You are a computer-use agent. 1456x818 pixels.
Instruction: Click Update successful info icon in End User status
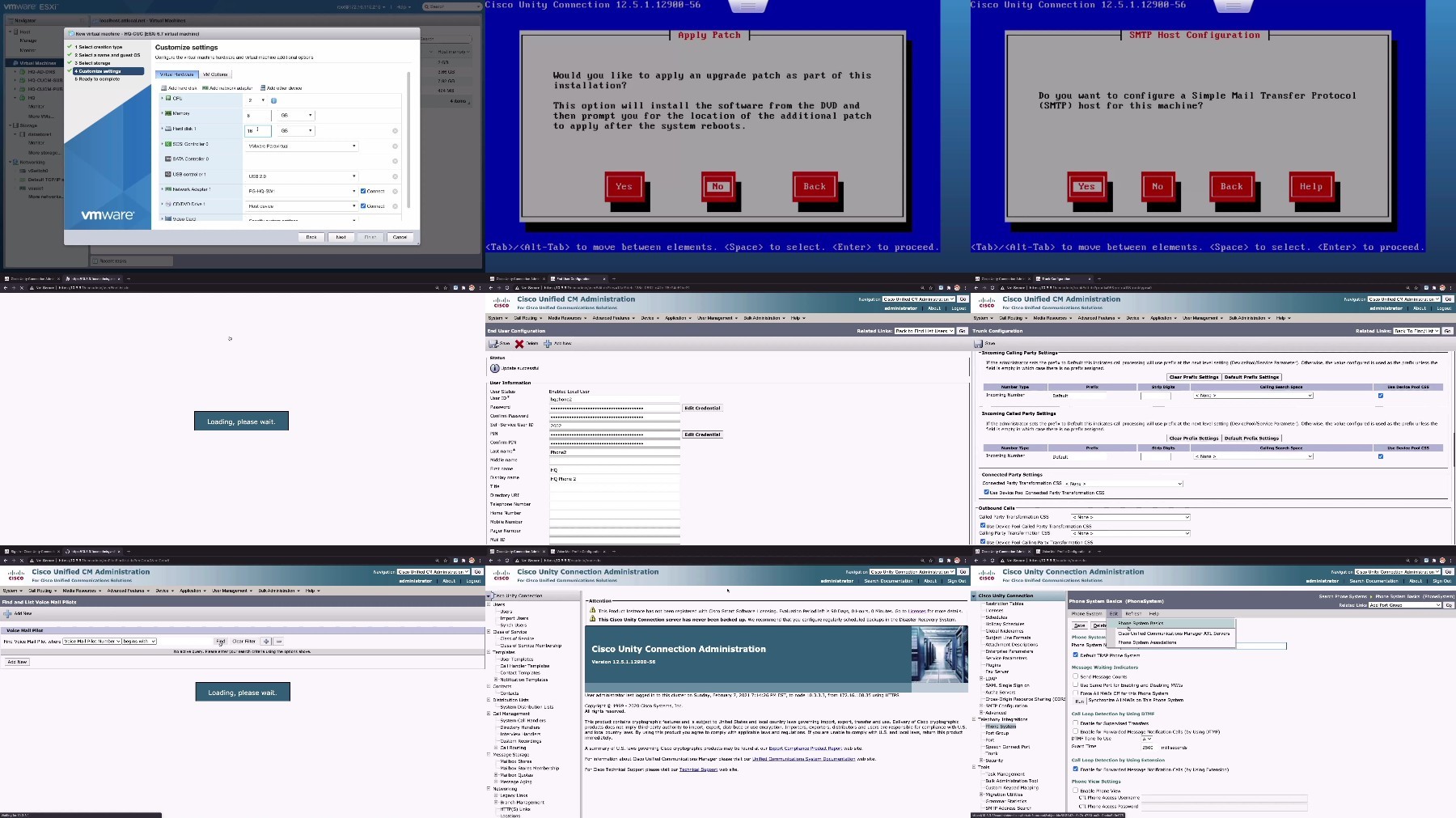(x=495, y=368)
